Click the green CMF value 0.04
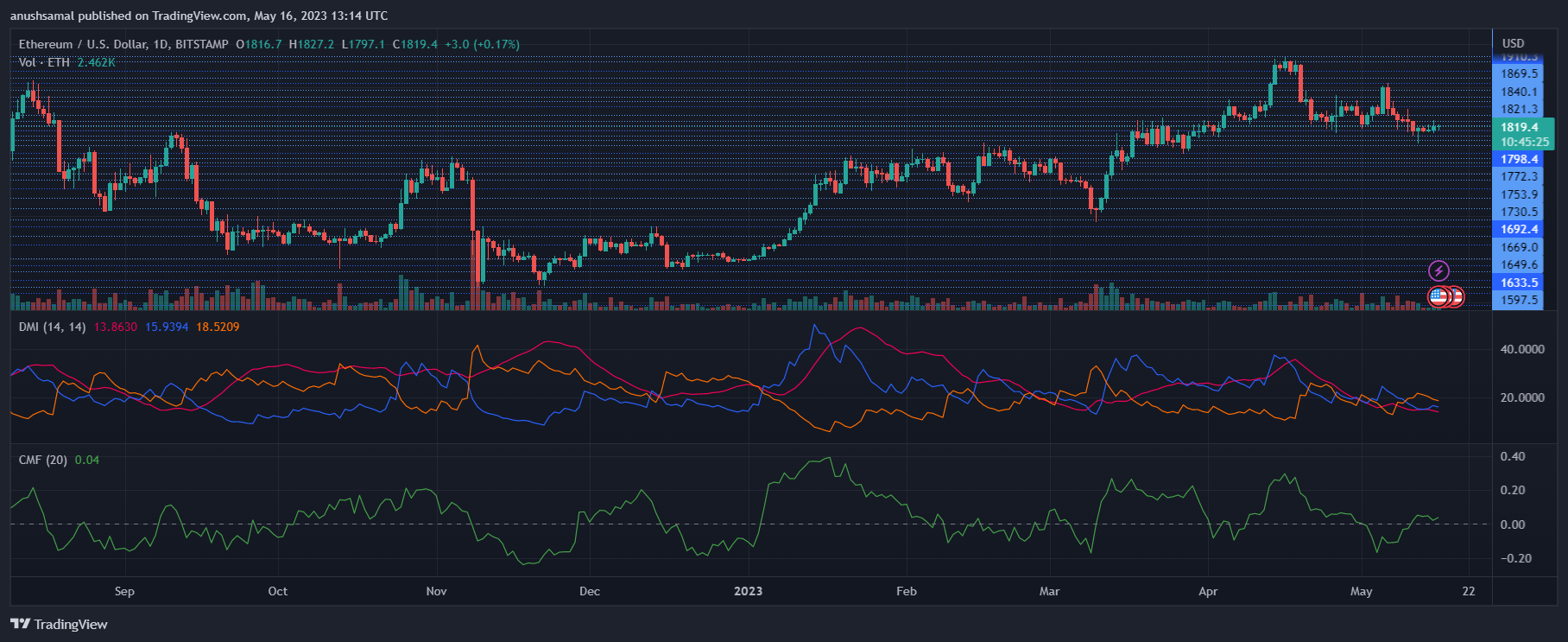The height and width of the screenshot is (642, 1568). click(x=87, y=460)
